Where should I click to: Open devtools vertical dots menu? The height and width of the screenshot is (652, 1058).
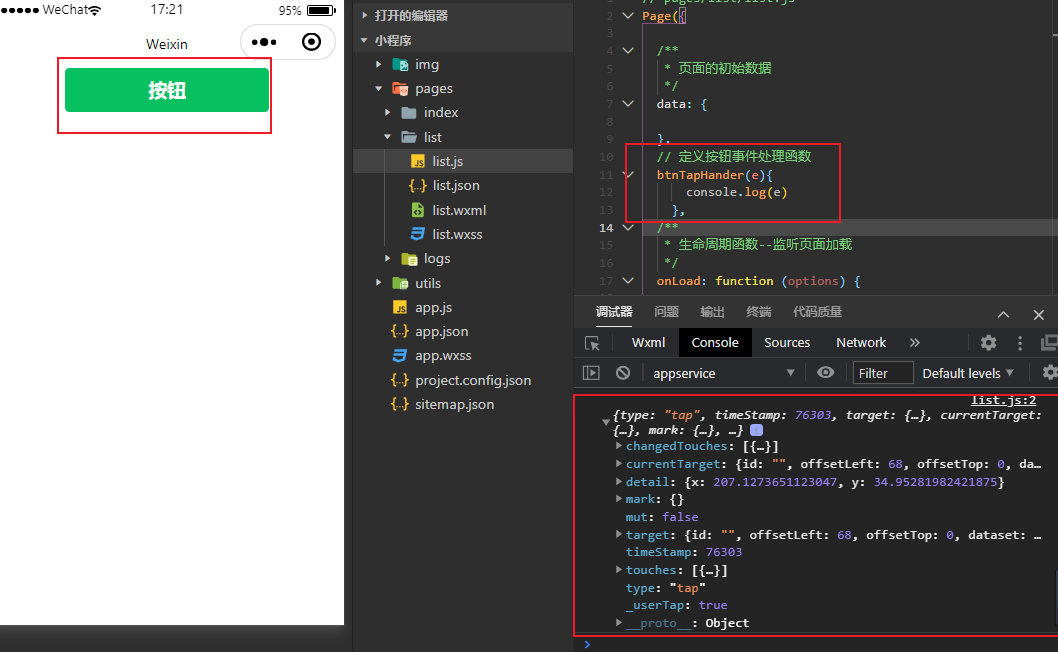tap(1020, 343)
